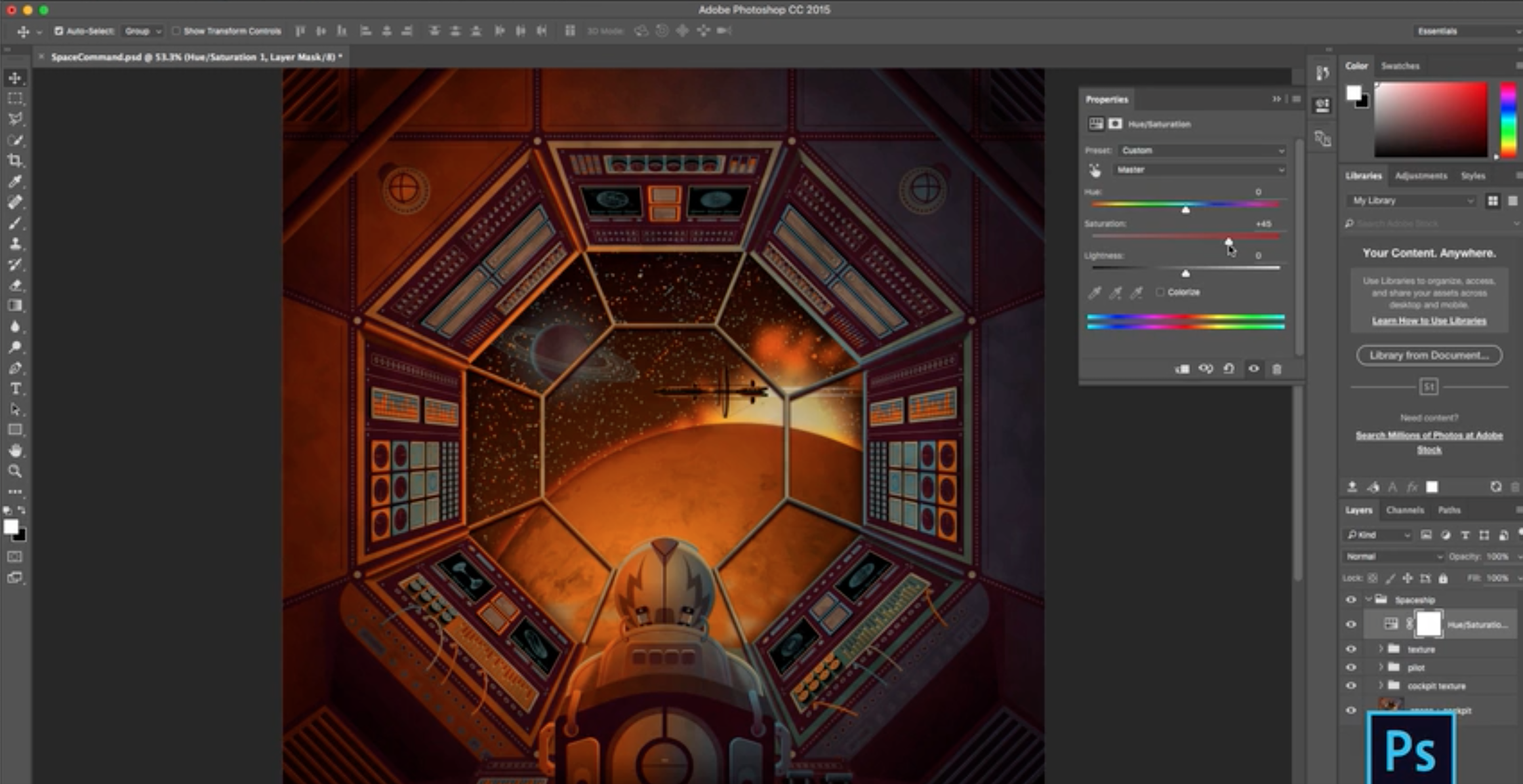Enable the Colorize checkbox
The width and height of the screenshot is (1523, 784).
pyautogui.click(x=1160, y=292)
